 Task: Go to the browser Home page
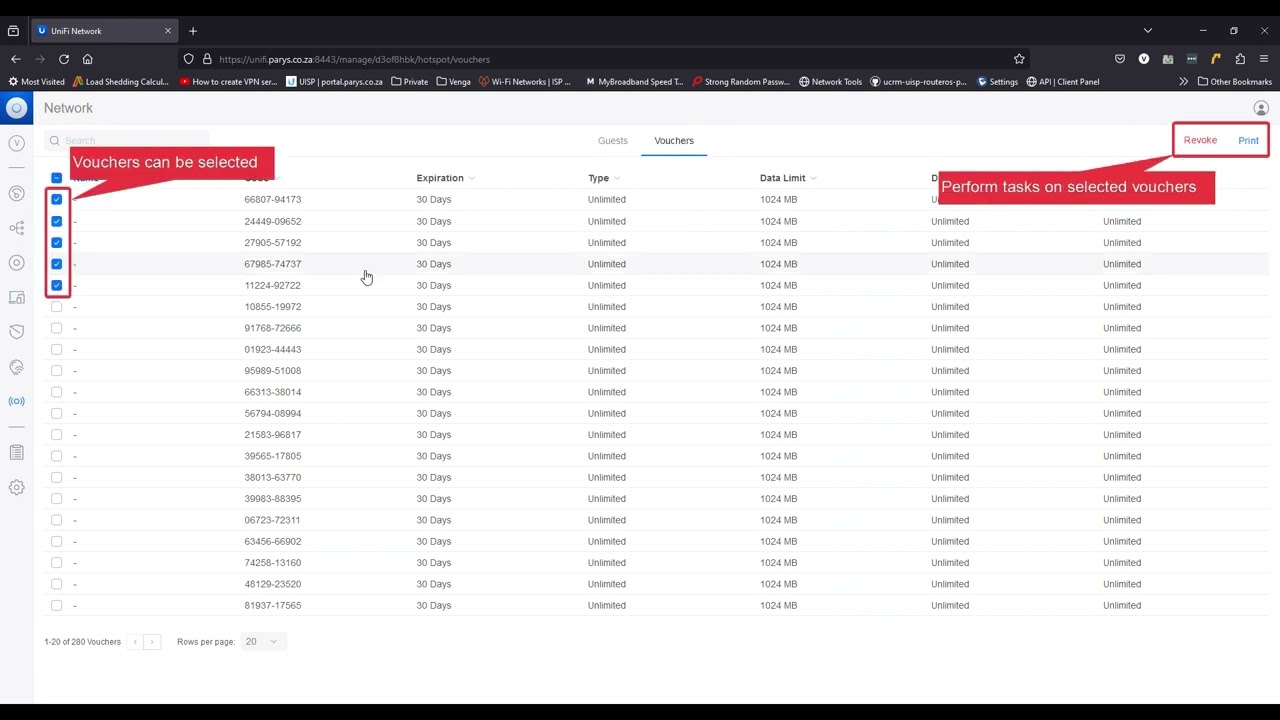[x=88, y=59]
